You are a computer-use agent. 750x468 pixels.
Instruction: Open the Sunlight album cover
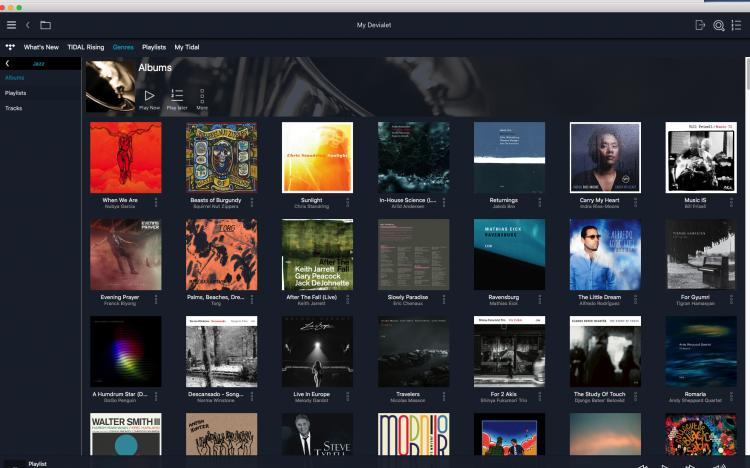point(318,157)
